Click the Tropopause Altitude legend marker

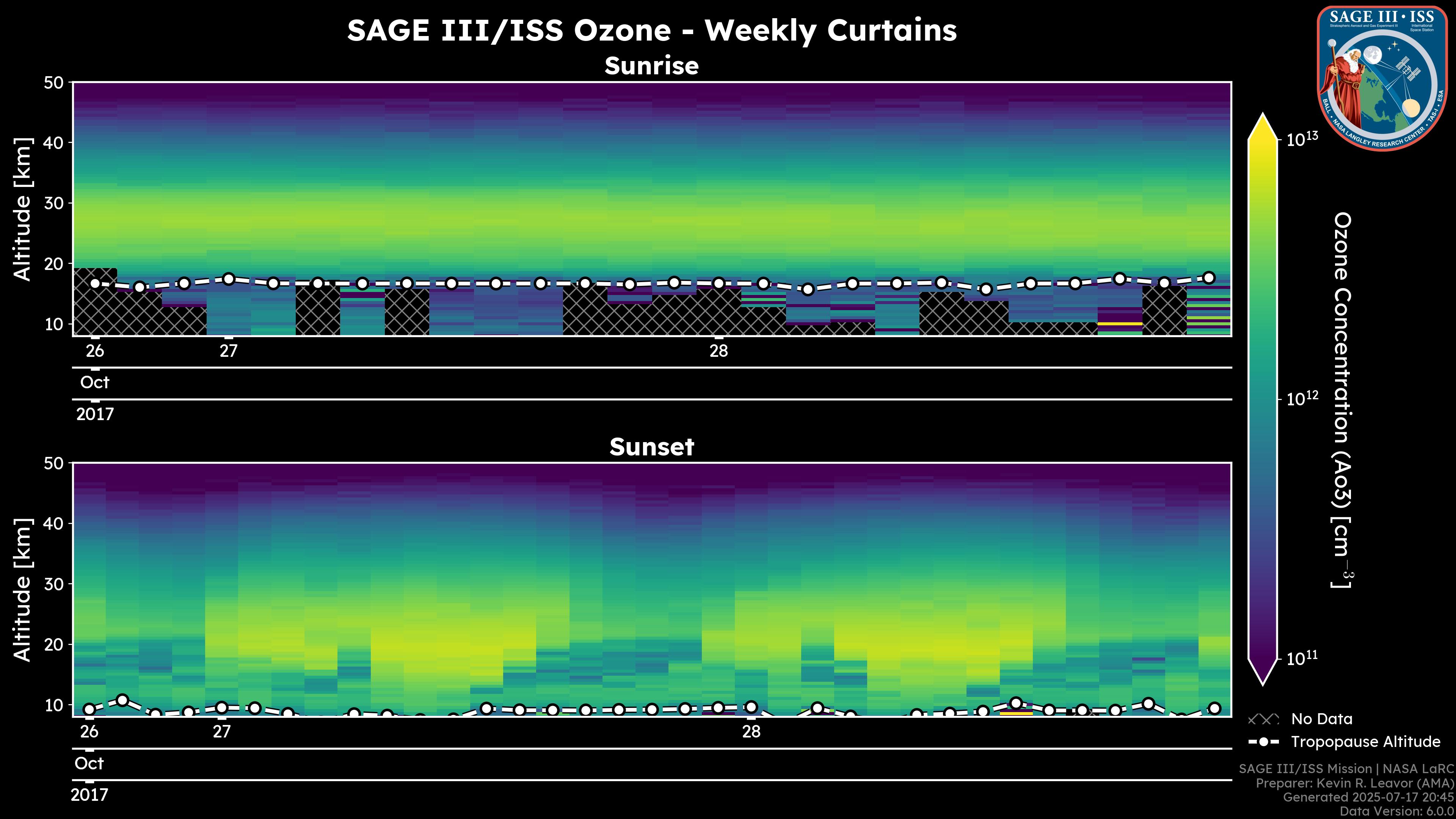pos(1263,742)
